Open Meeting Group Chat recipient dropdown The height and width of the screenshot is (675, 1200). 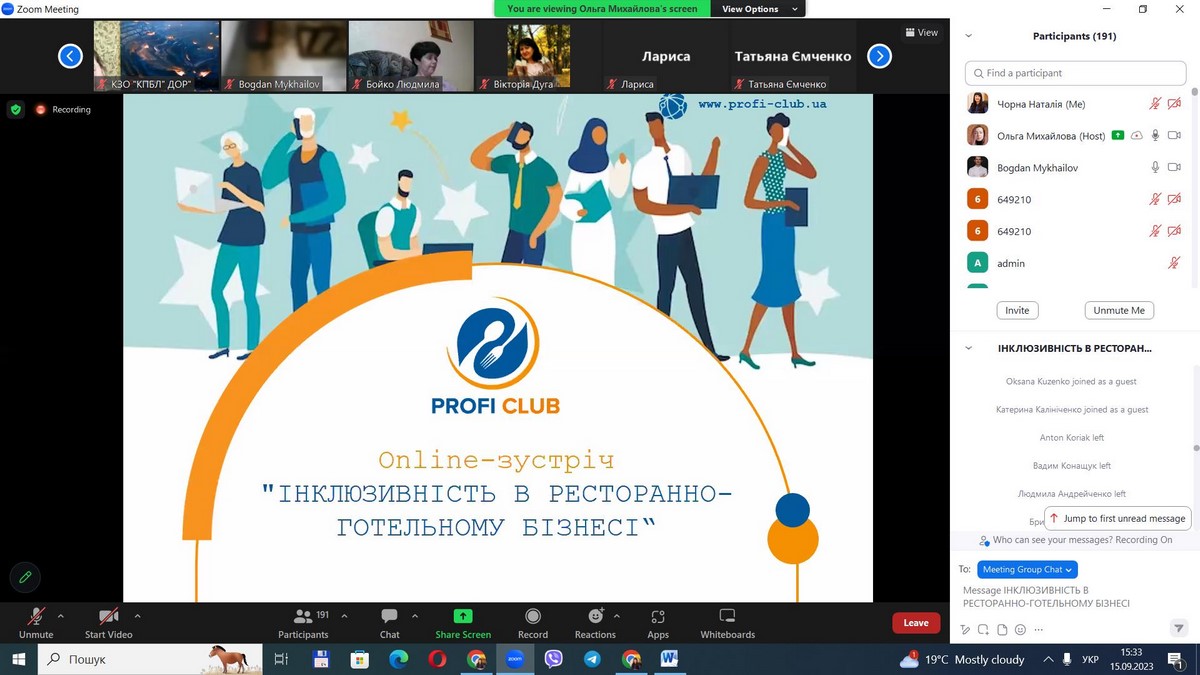pos(1027,569)
